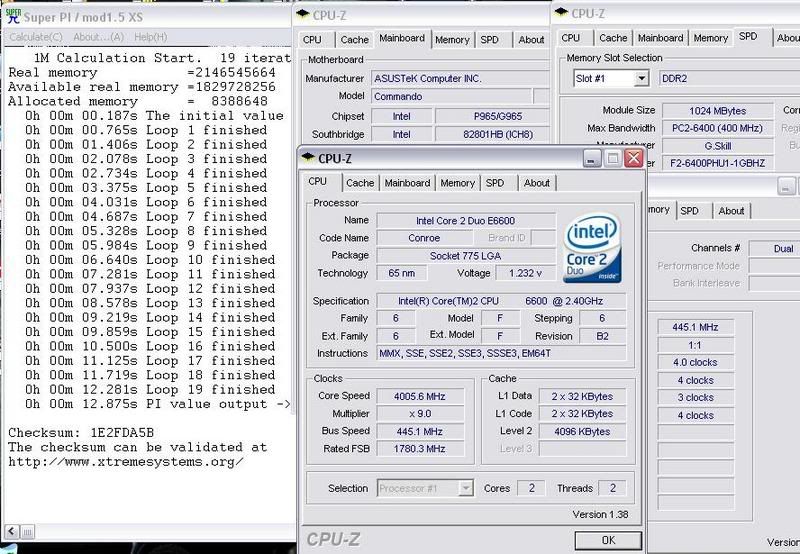Open the Help menu in Super PI
Image resolution: width=800 pixels, height=554 pixels.
[x=151, y=37]
